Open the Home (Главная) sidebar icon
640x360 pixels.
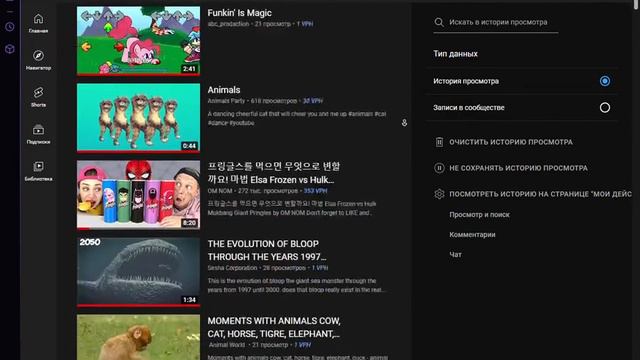tap(38, 23)
